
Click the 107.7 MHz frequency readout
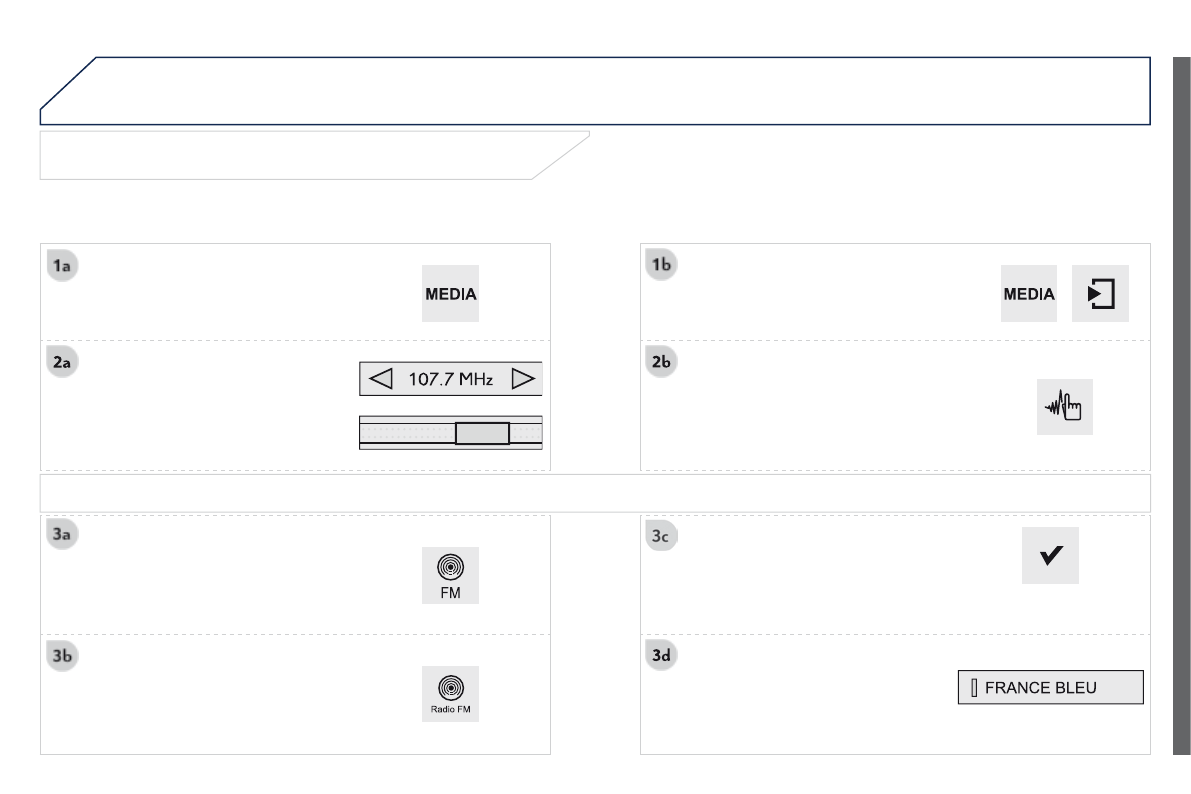(450, 380)
